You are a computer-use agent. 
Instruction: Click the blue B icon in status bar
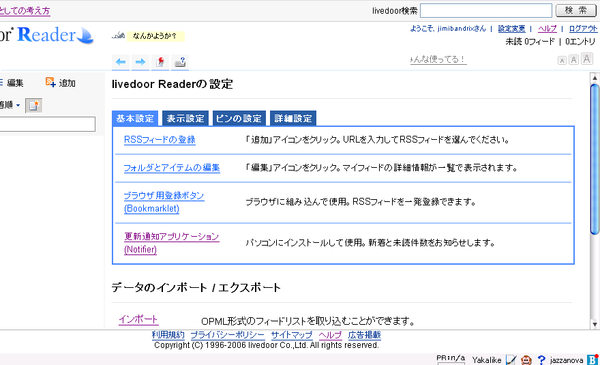[x=593, y=360]
